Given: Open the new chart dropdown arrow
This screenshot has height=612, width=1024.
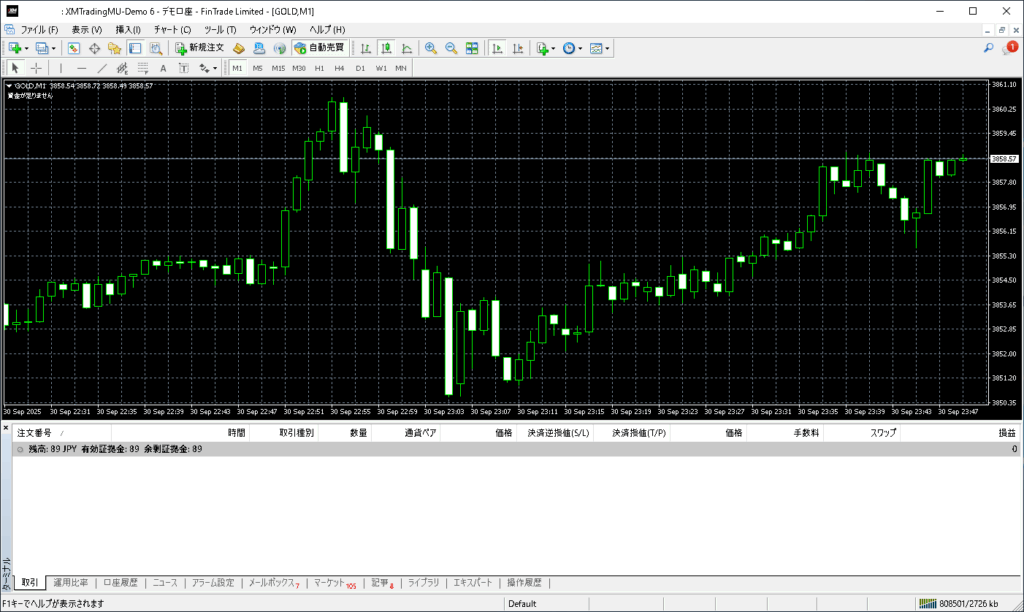Looking at the screenshot, I should (26, 48).
